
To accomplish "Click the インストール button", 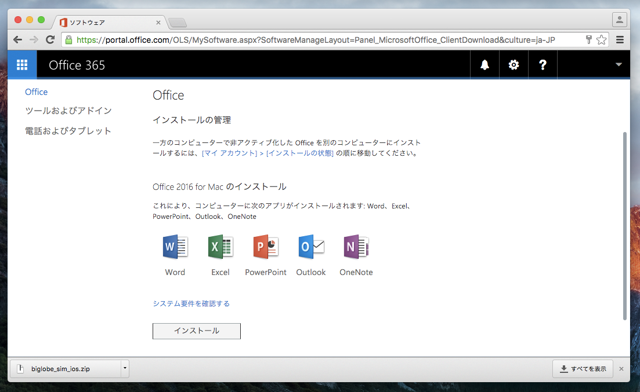I will point(196,331).
